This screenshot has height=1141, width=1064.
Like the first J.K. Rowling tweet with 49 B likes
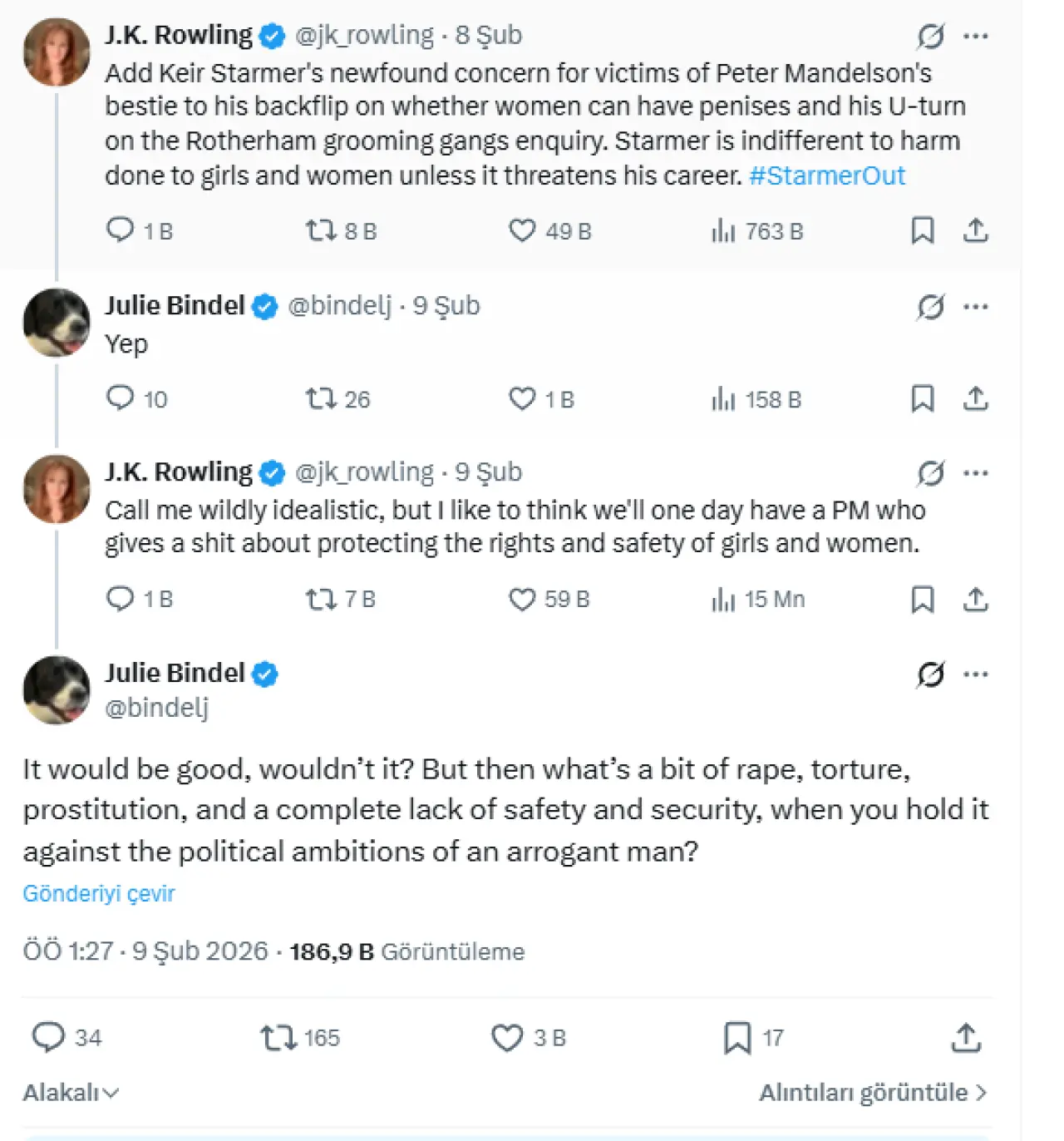[522, 230]
